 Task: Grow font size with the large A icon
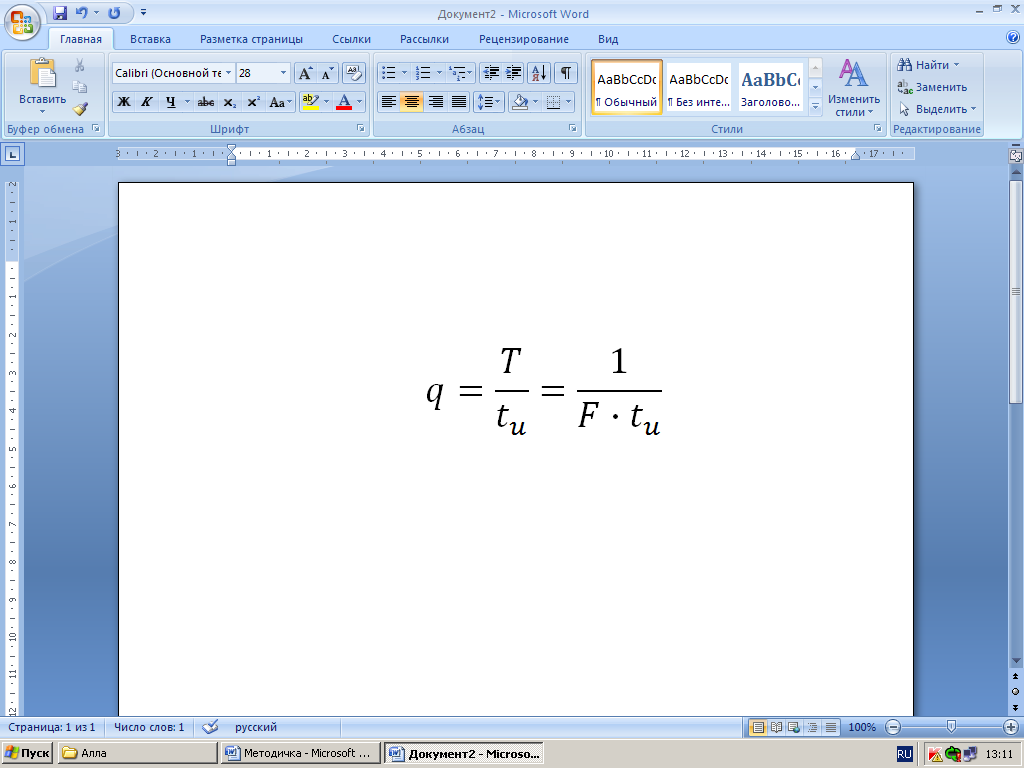(x=305, y=73)
